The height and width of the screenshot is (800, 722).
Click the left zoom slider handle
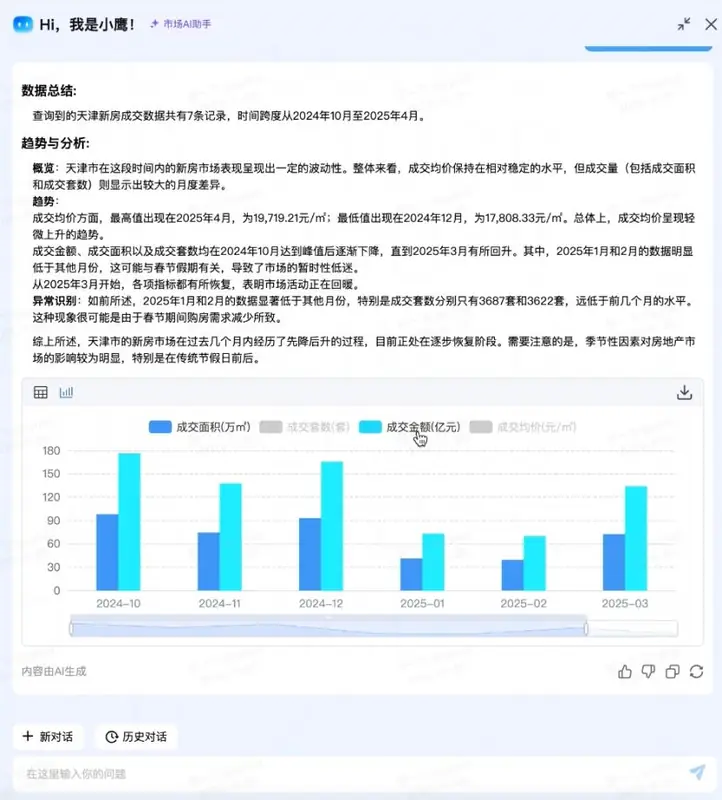click(71, 629)
